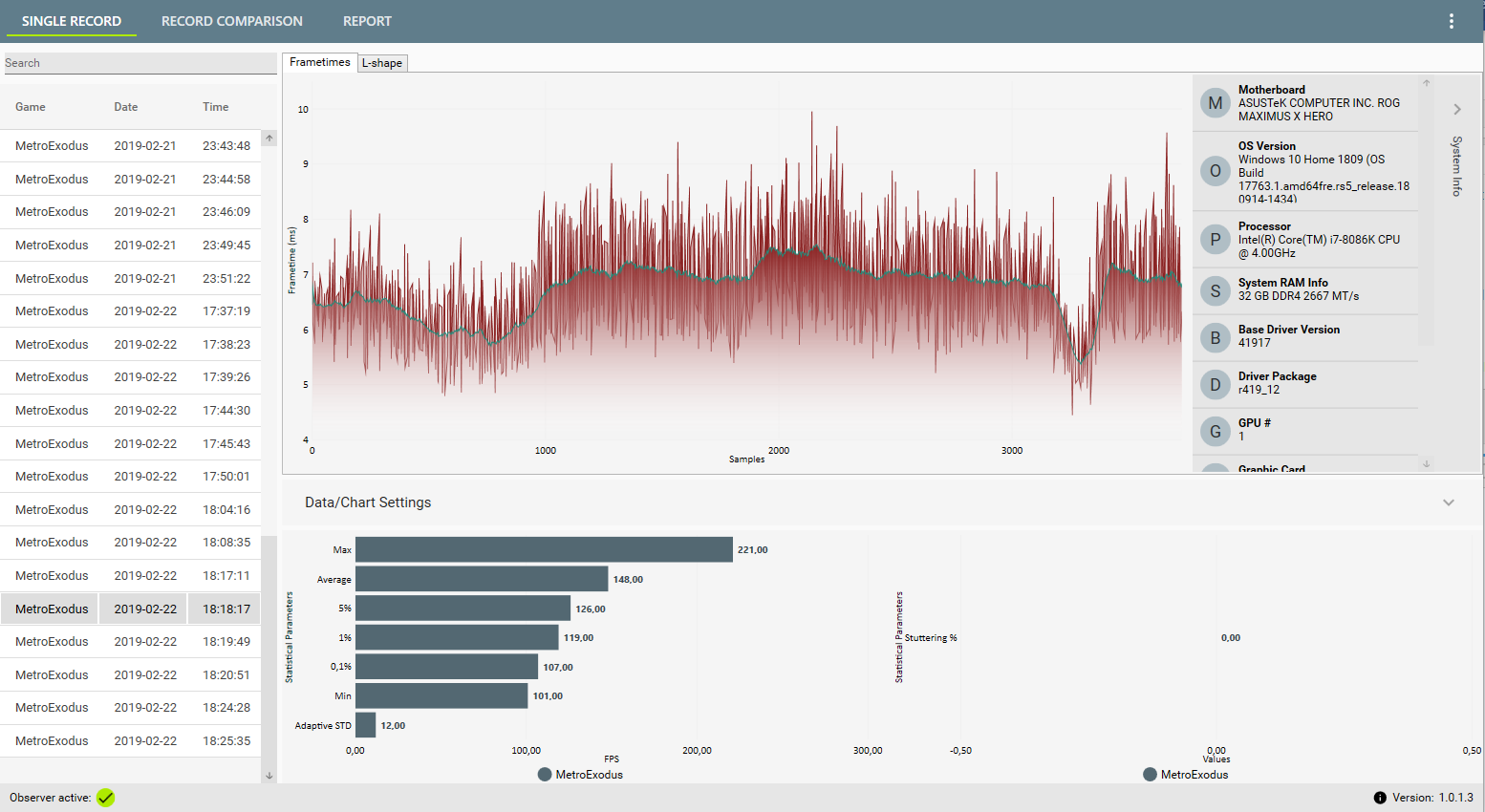Sort records by Time column header
This screenshot has width=1485, height=812.
tap(216, 107)
